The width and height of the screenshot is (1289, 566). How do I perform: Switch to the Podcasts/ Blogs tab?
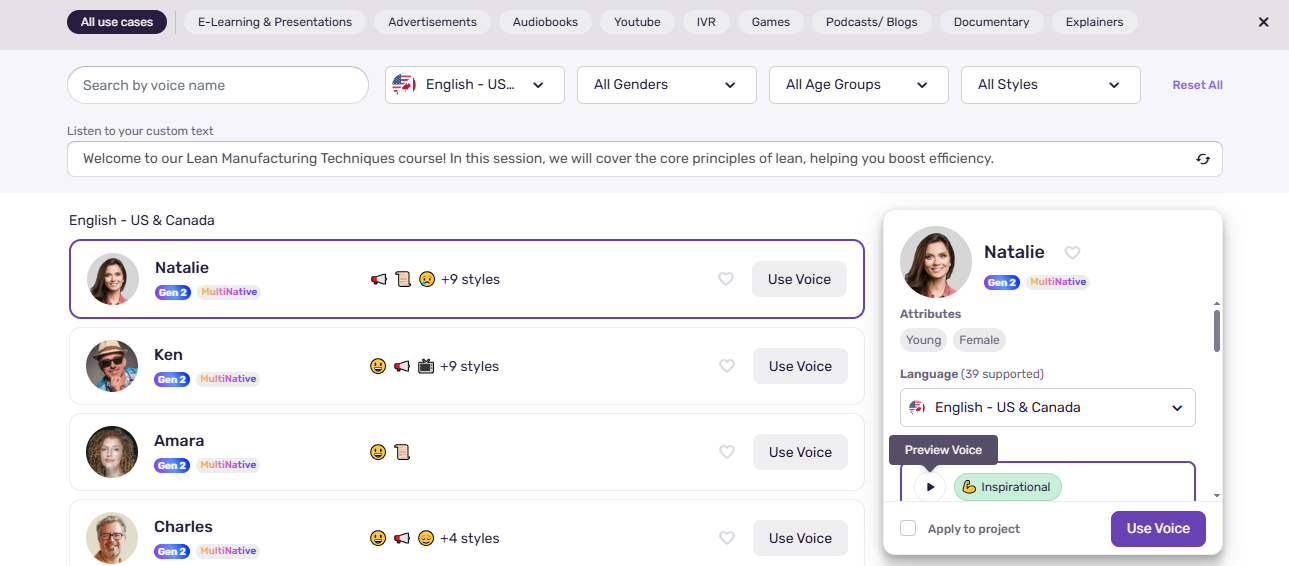871,22
